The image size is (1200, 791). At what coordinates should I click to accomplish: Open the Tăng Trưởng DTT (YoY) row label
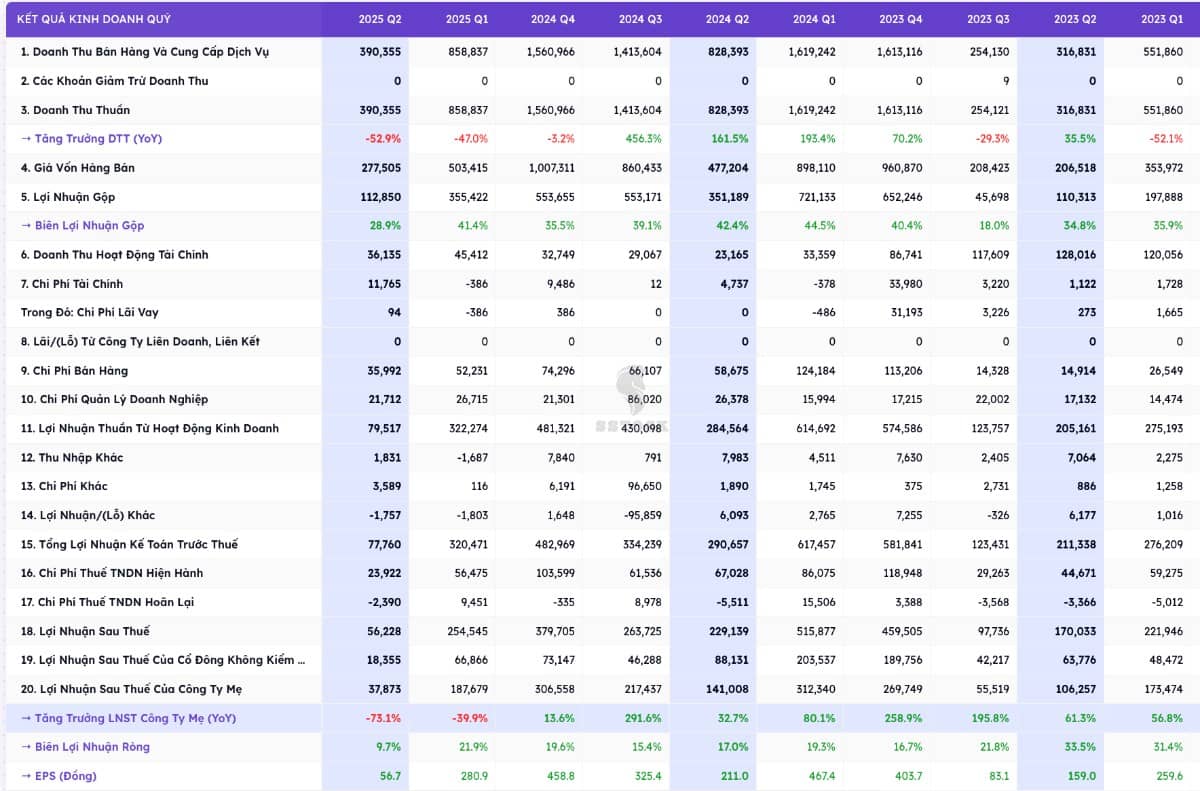(91, 139)
